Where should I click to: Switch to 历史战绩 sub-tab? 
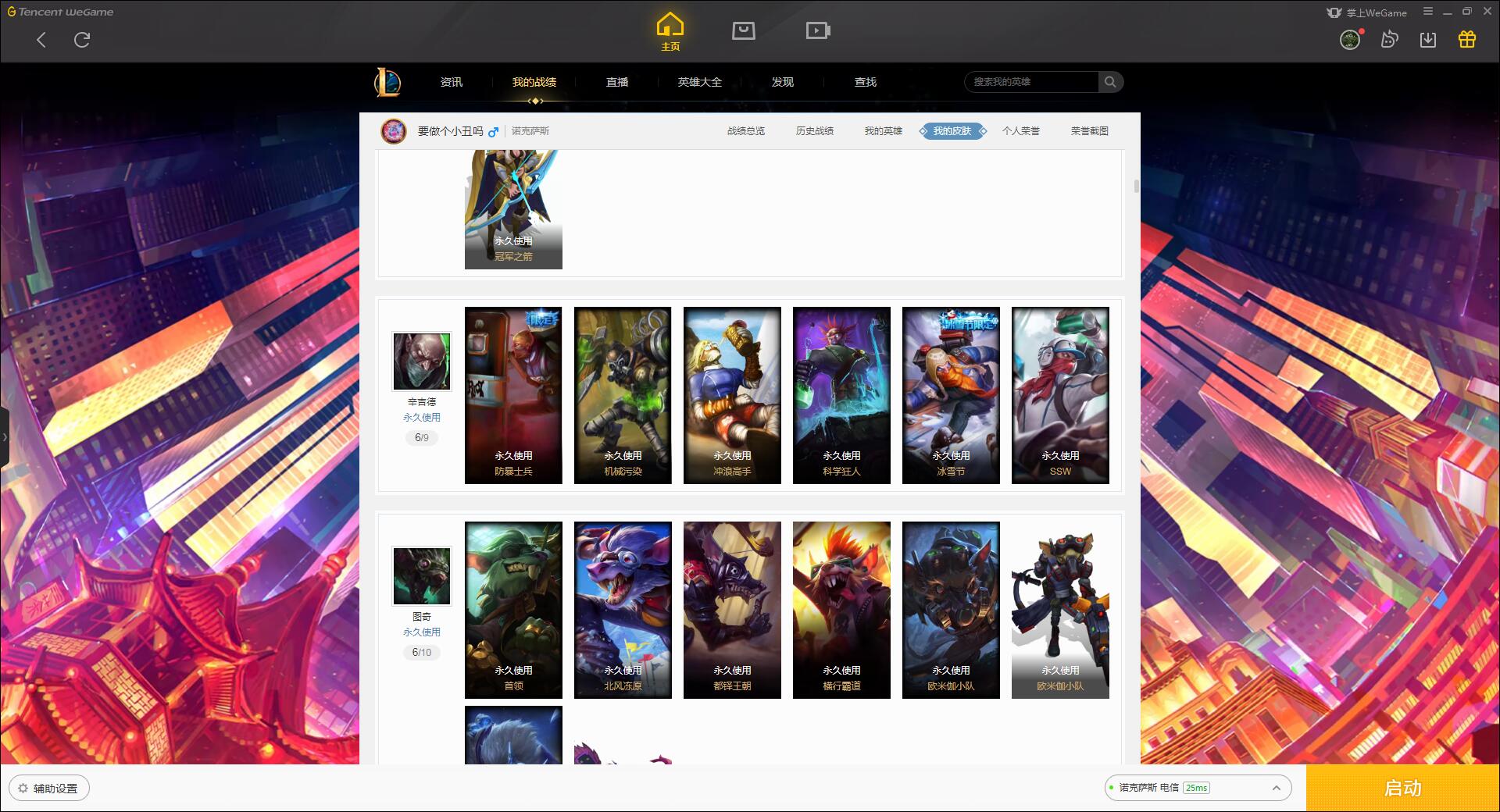point(815,131)
